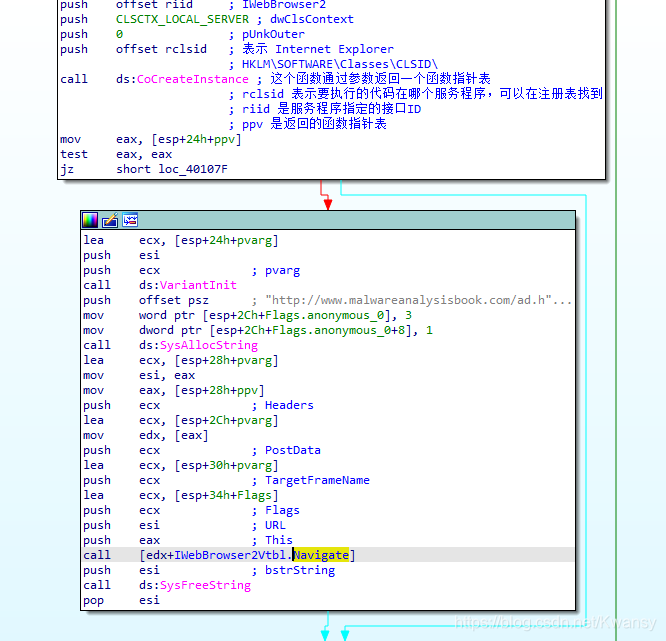Click the '; This' comment
The image size is (666, 641).
click(272, 540)
